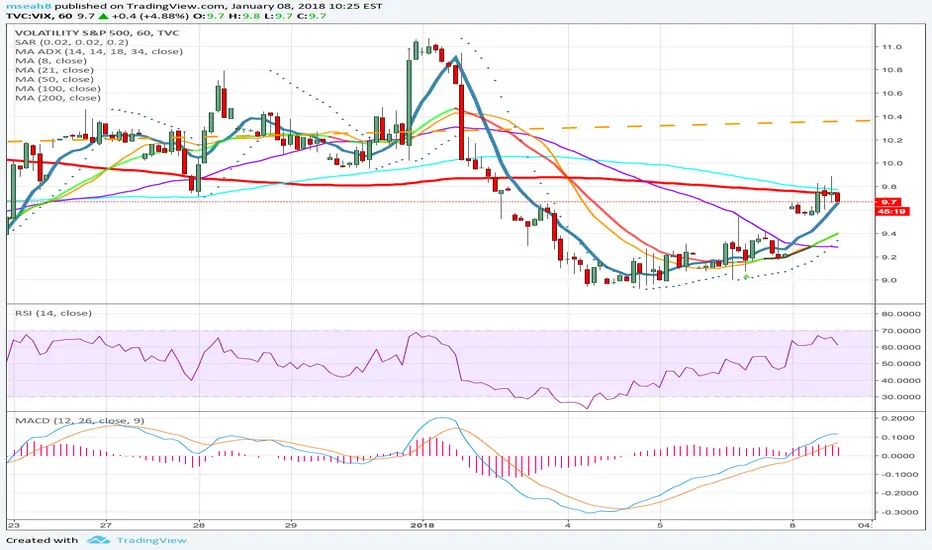Click the 29 date label on time axis

[x=291, y=525]
